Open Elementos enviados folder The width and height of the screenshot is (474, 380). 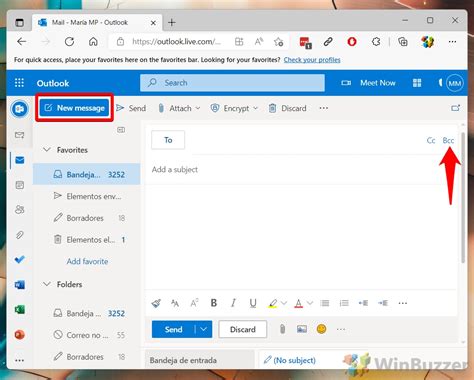pyautogui.click(x=87, y=196)
